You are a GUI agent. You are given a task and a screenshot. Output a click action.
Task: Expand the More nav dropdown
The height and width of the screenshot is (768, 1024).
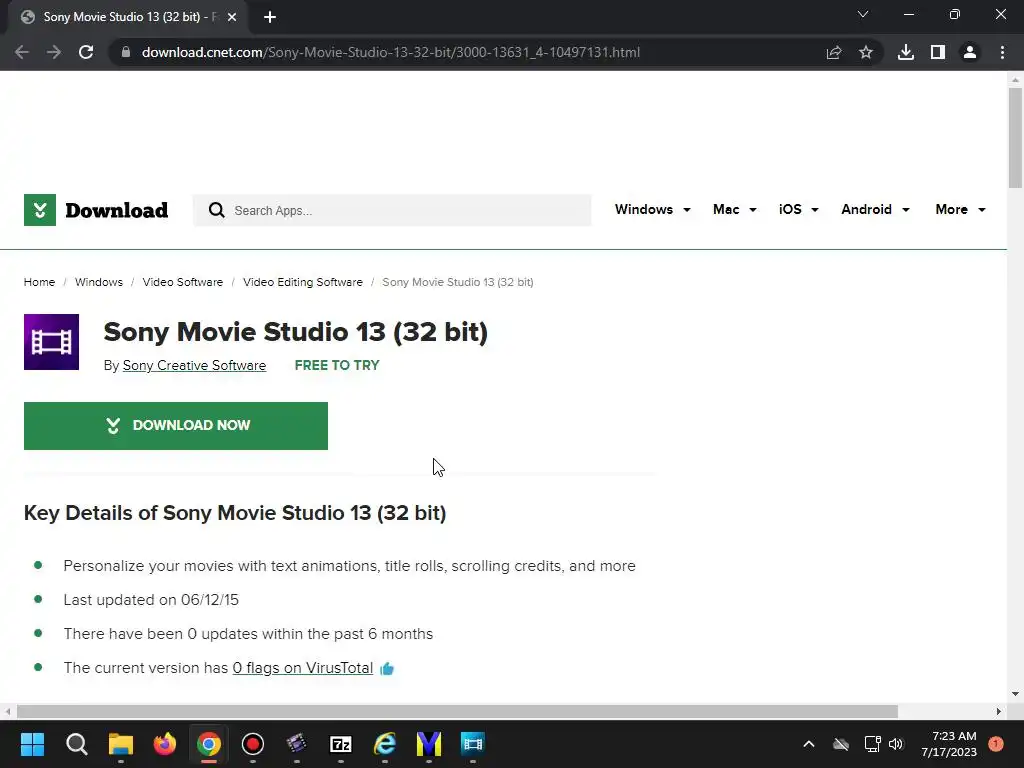pyautogui.click(x=960, y=210)
